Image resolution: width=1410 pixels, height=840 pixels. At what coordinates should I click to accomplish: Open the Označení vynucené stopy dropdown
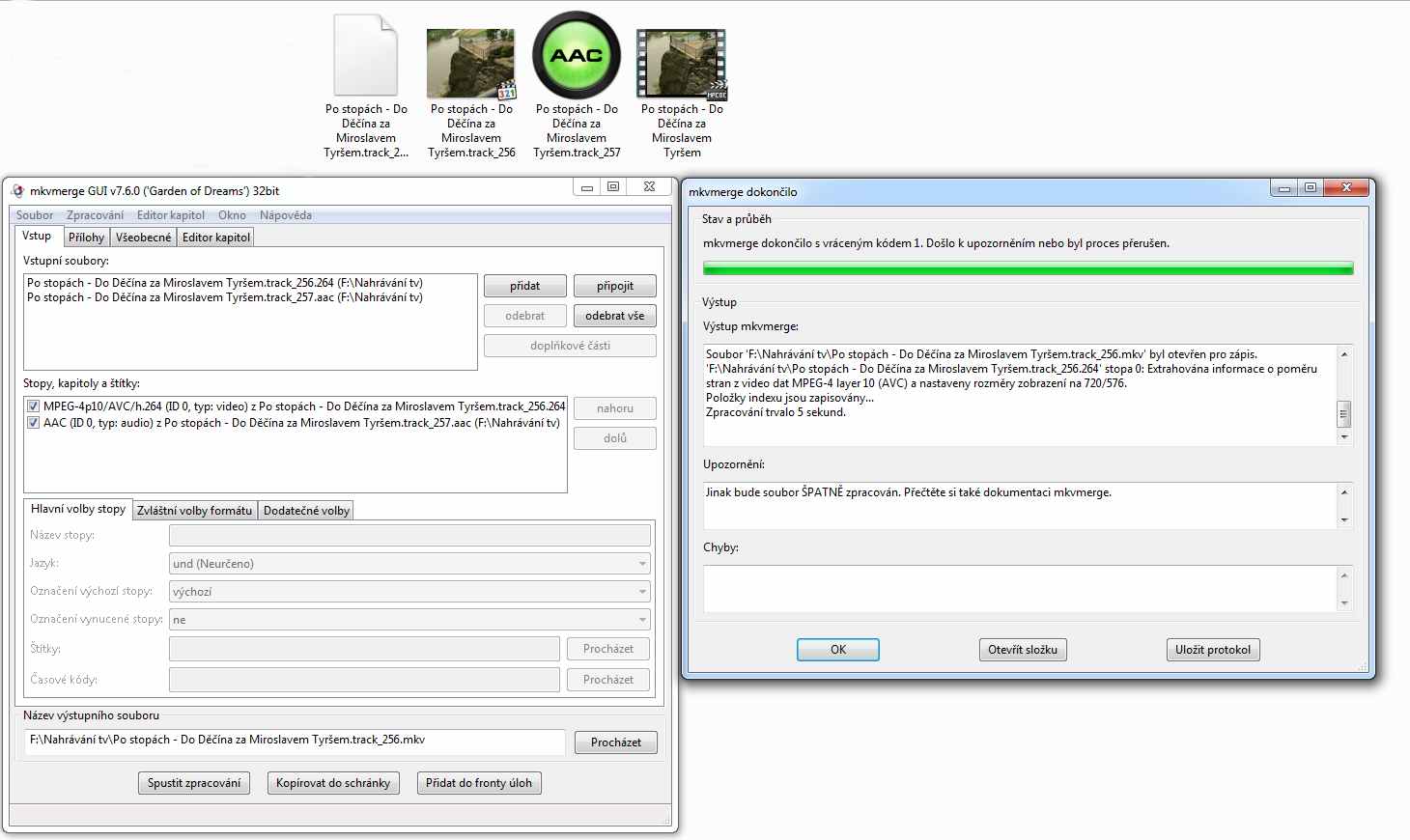[409, 620]
